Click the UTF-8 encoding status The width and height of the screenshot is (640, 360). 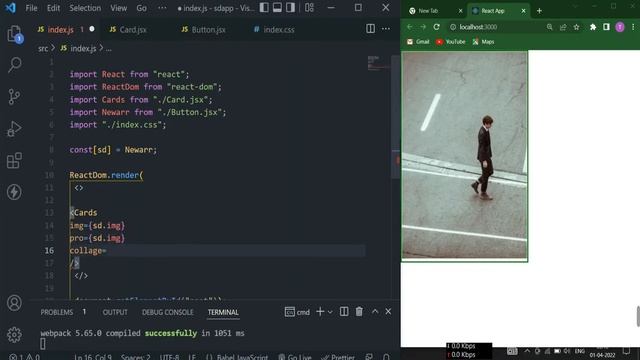[x=169, y=357]
